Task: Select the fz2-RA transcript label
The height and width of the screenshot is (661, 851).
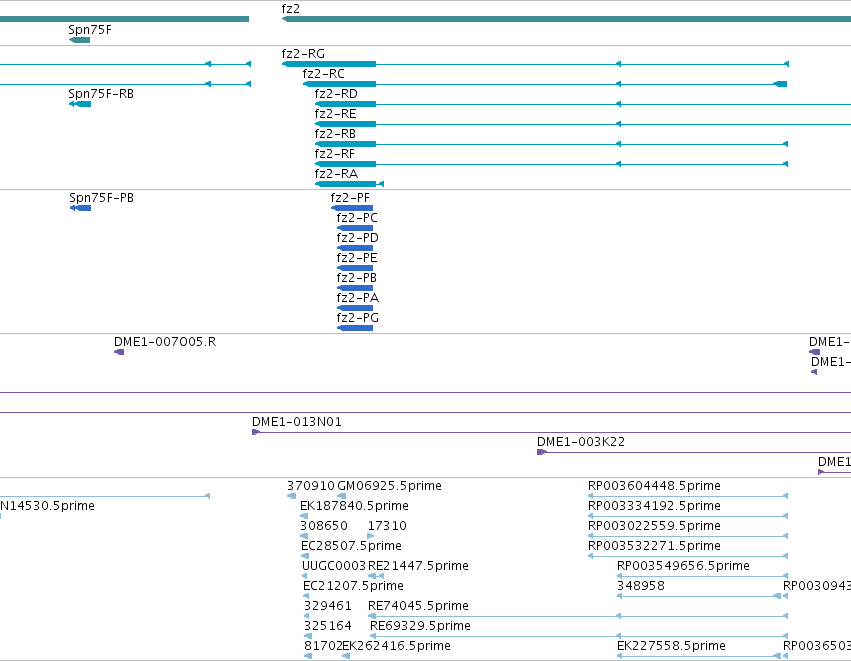Action: 336,174
